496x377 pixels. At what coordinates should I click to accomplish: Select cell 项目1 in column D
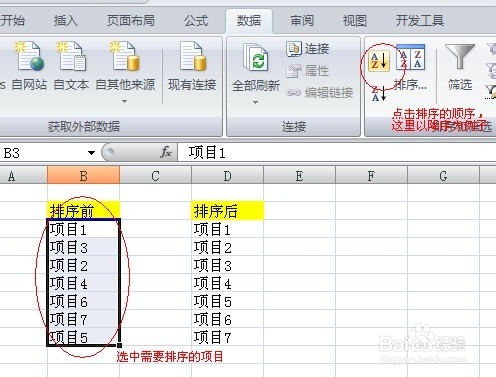[227, 229]
